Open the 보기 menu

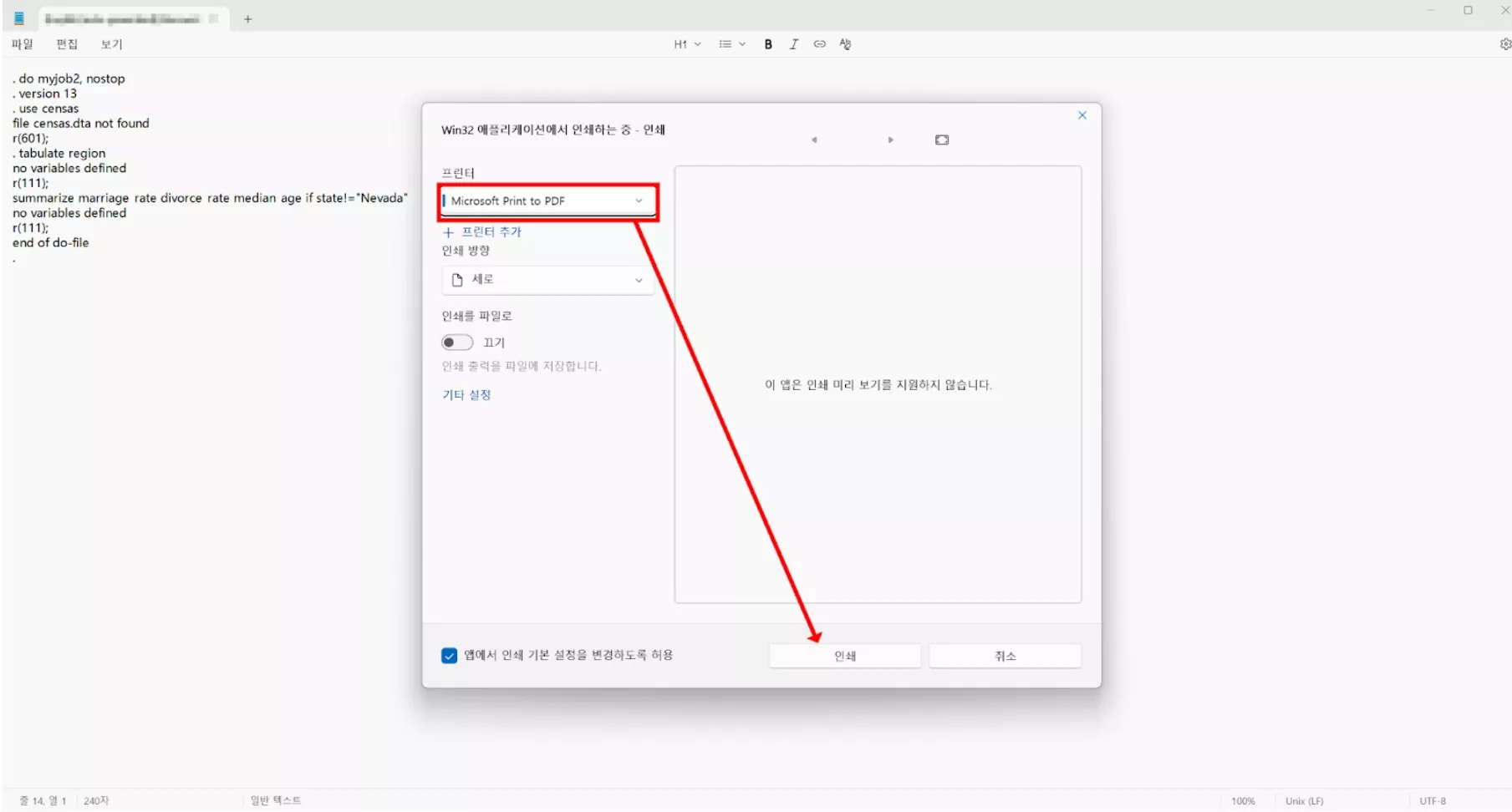point(111,44)
